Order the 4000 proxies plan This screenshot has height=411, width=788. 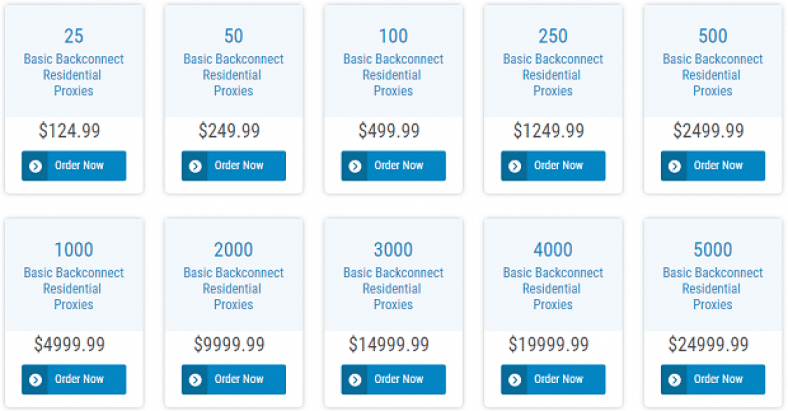(553, 379)
